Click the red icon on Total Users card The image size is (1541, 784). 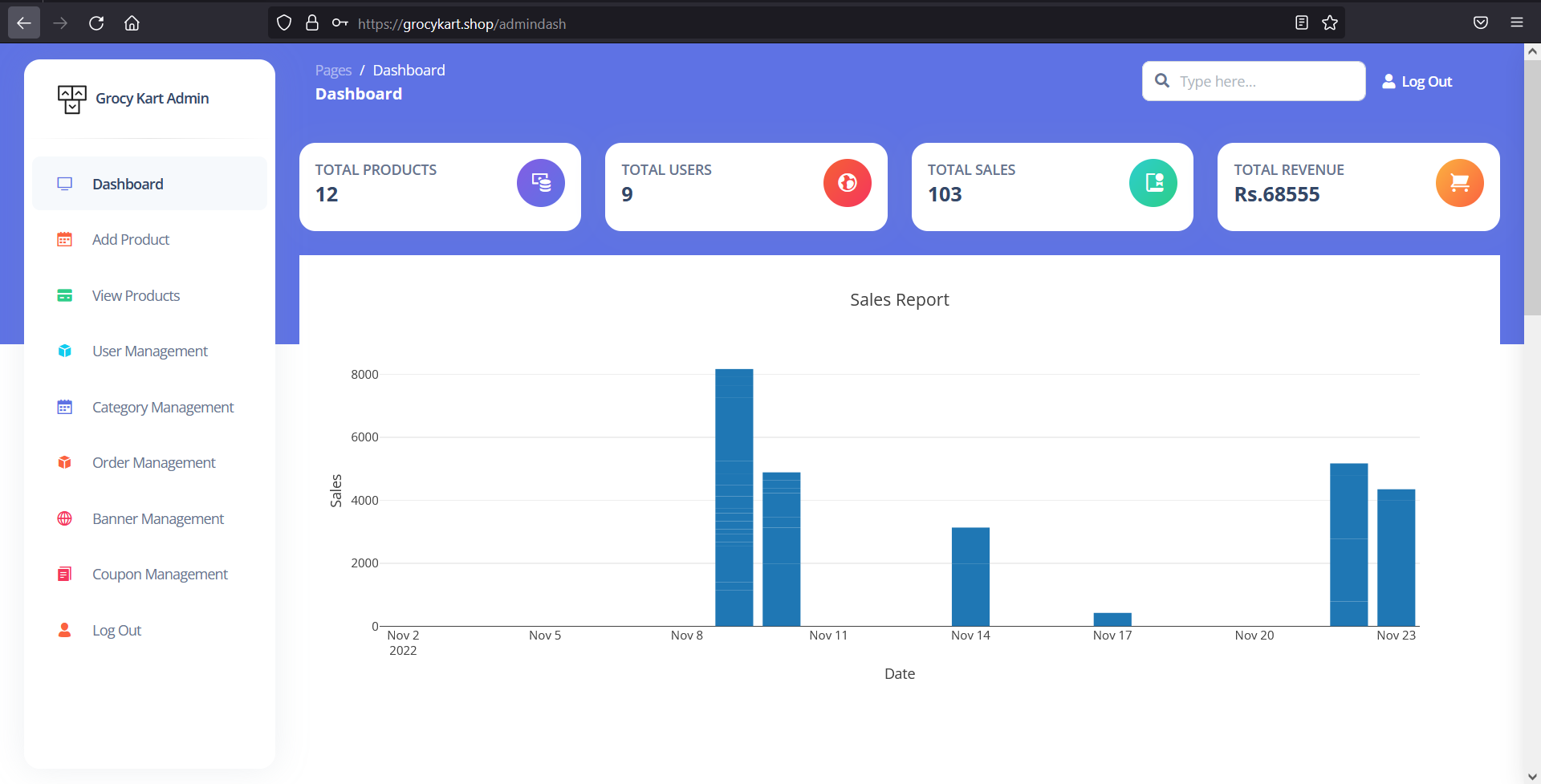coord(848,183)
